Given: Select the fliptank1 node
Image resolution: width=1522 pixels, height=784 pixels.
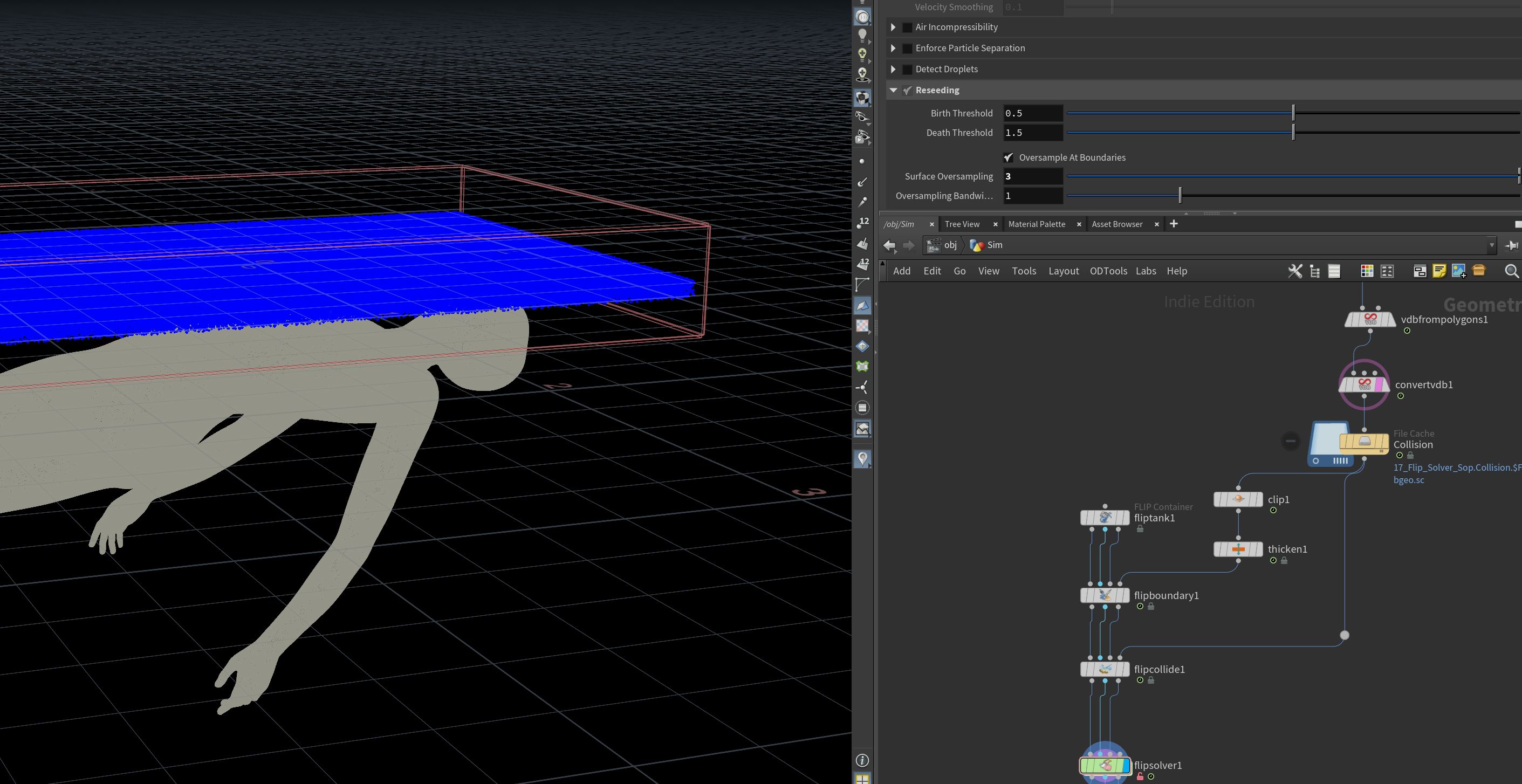Looking at the screenshot, I should (1105, 518).
